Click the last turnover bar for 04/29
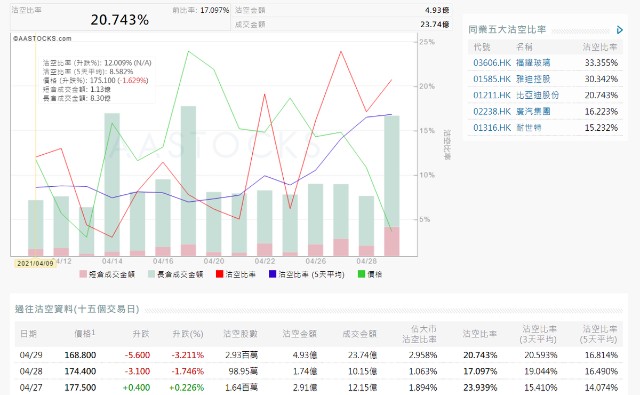640x395 pixels. [x=392, y=186]
